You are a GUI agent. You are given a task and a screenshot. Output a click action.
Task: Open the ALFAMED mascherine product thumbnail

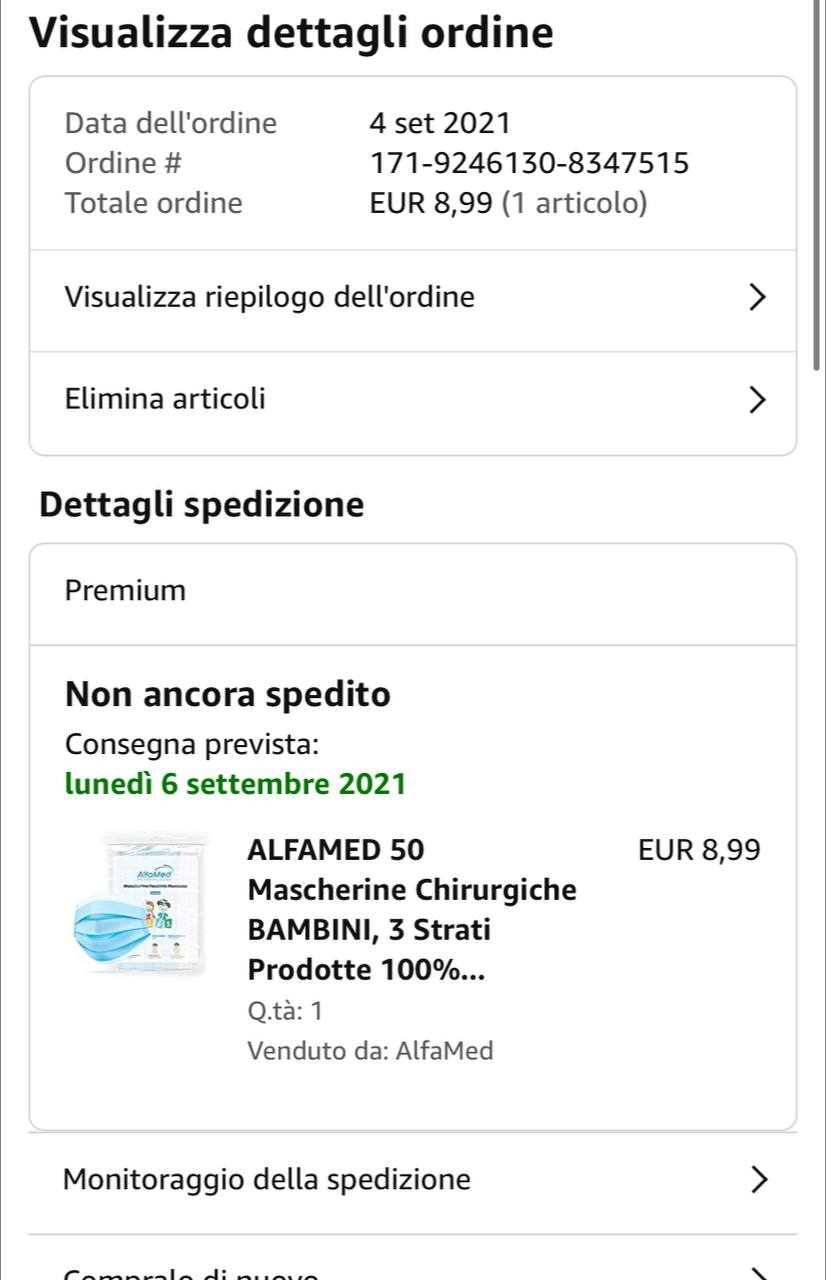138,905
